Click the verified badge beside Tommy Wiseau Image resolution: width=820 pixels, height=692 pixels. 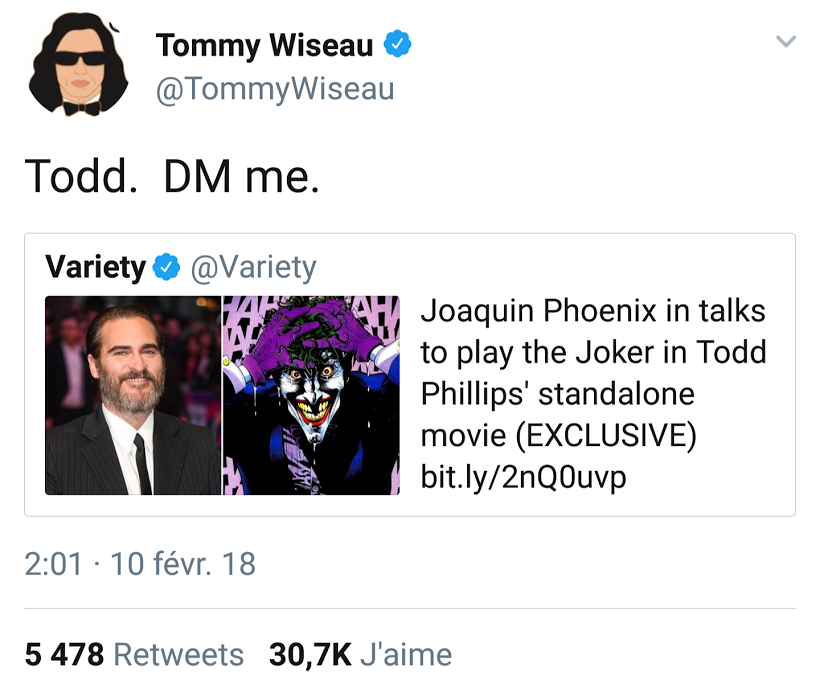coord(399,45)
